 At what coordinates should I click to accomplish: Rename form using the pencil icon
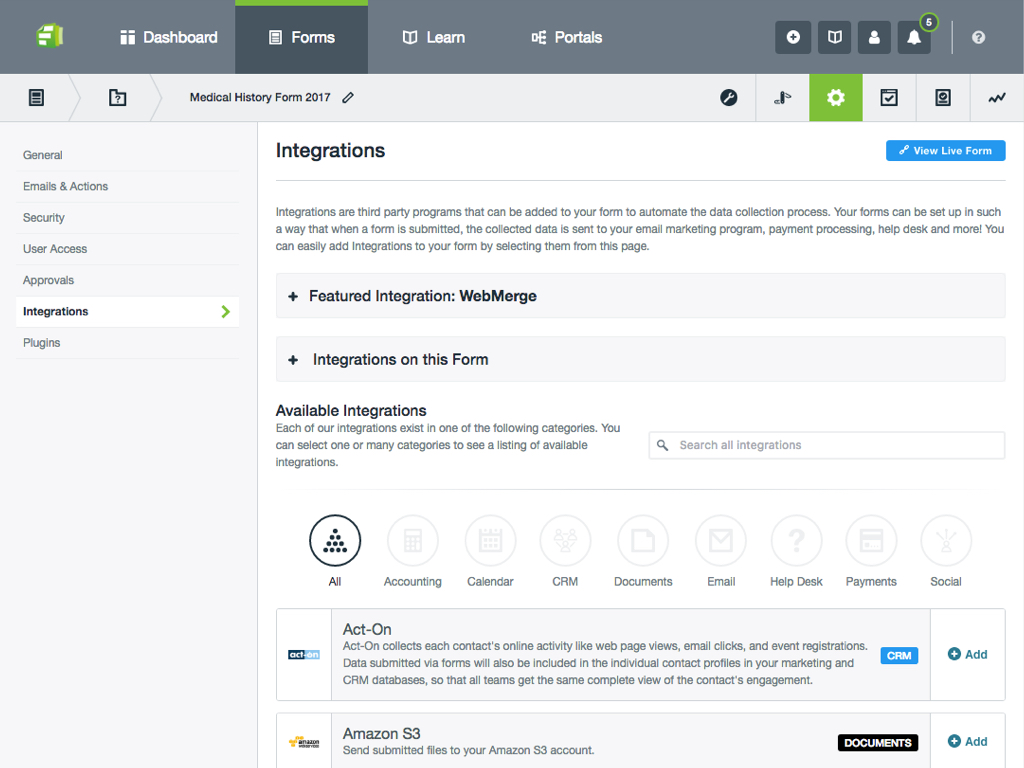pyautogui.click(x=347, y=97)
